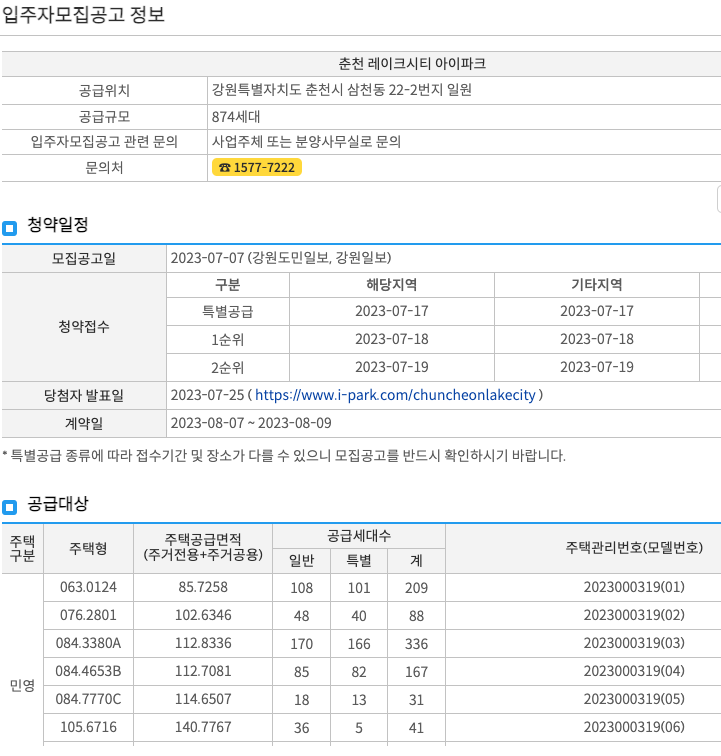This screenshot has width=721, height=756.
Task: Click the 해당지역 column header
Action: click(x=392, y=284)
